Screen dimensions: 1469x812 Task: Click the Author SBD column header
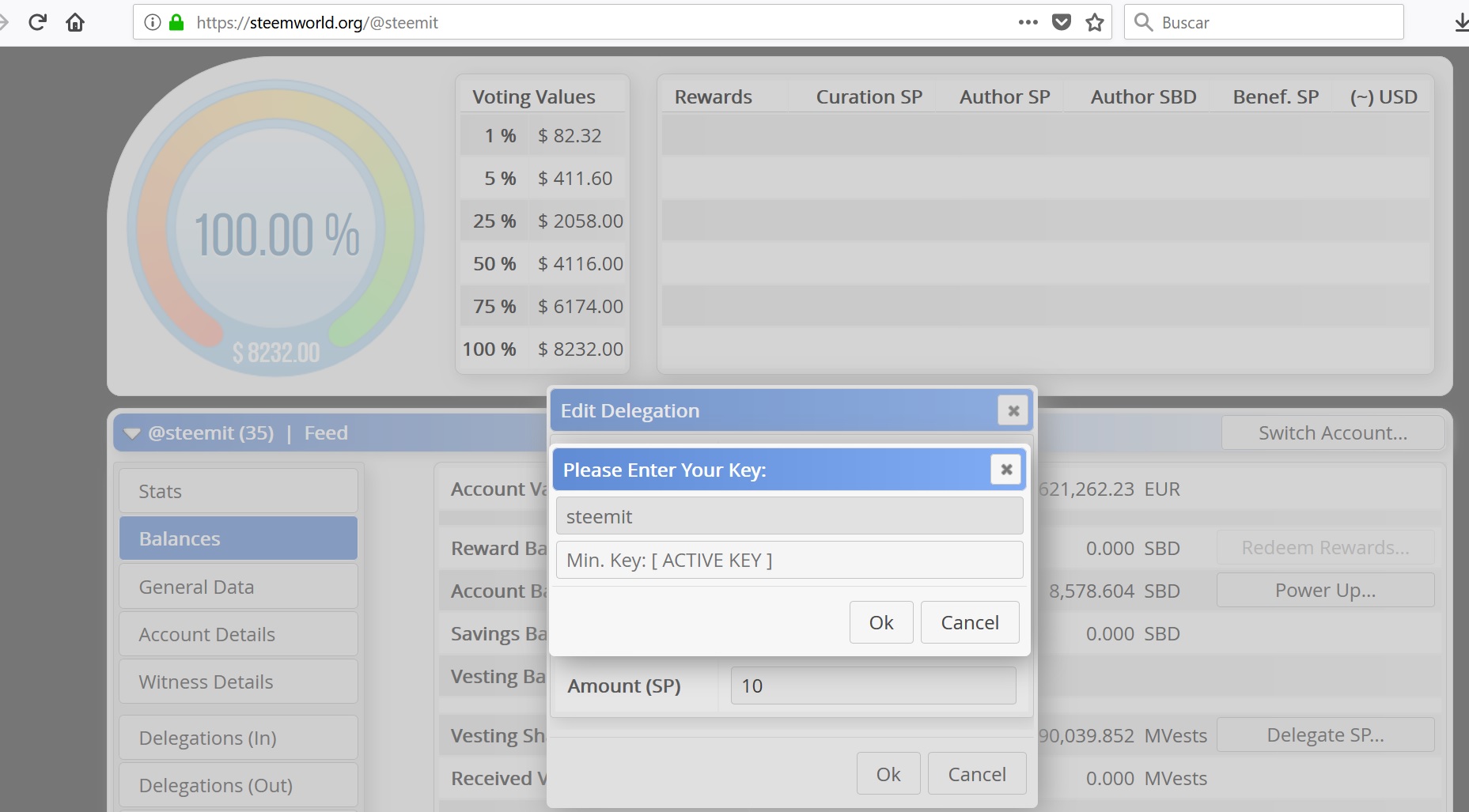click(1143, 96)
